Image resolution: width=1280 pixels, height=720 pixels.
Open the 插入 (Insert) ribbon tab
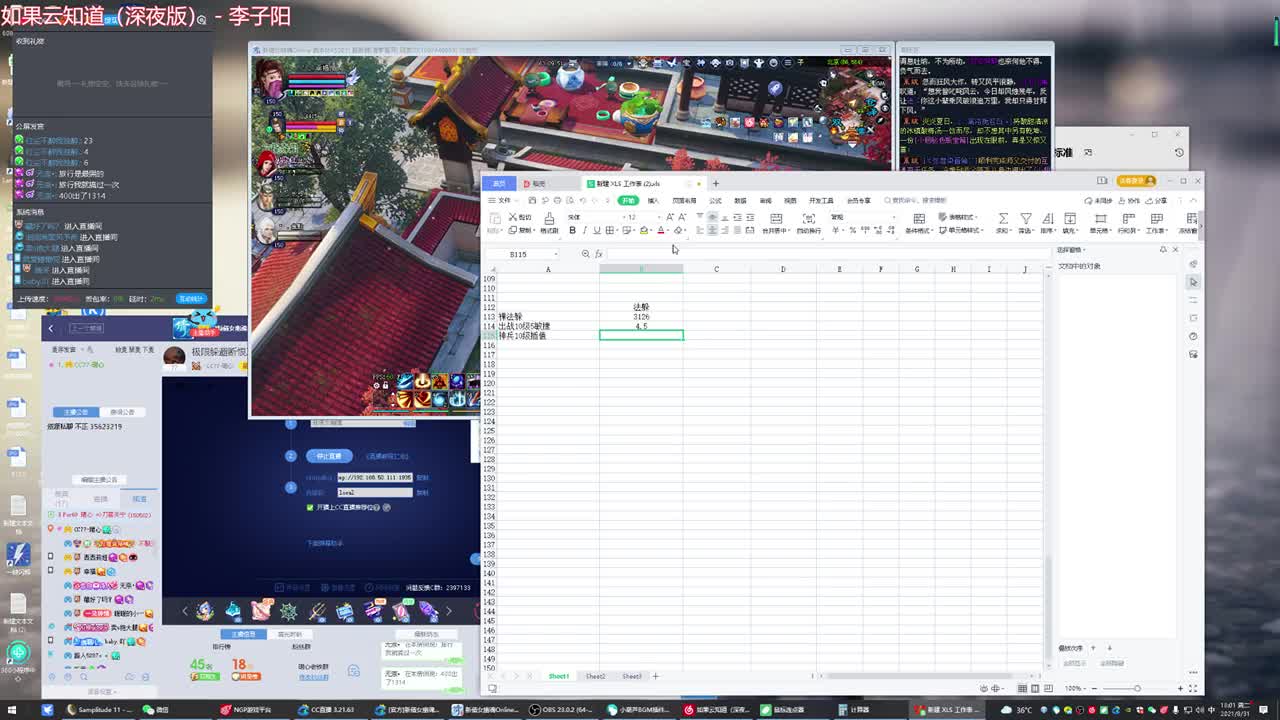click(653, 200)
